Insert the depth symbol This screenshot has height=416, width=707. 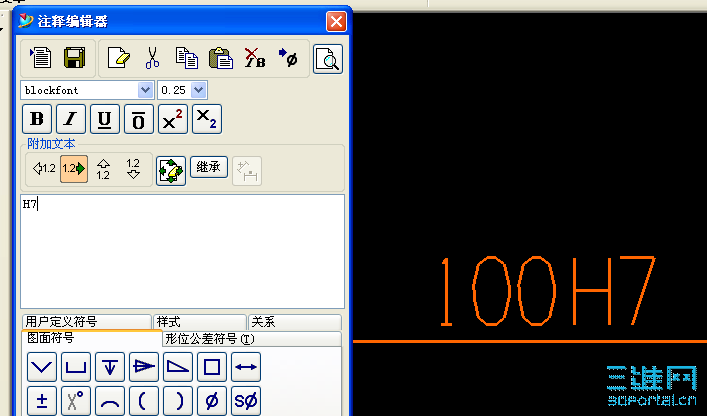110,367
